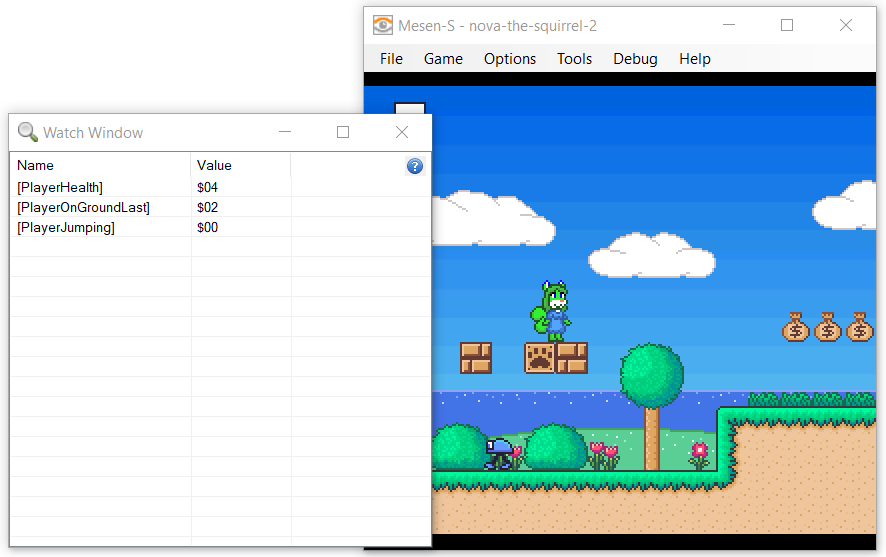
Task: Click the Name column header
Action: pos(101,166)
